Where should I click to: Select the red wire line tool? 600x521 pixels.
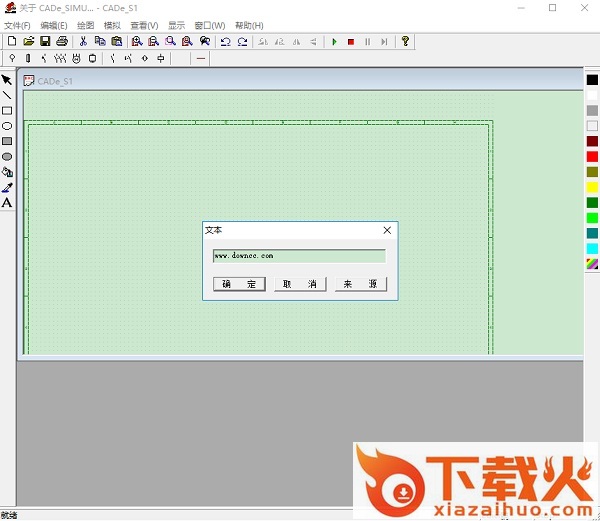(201, 59)
